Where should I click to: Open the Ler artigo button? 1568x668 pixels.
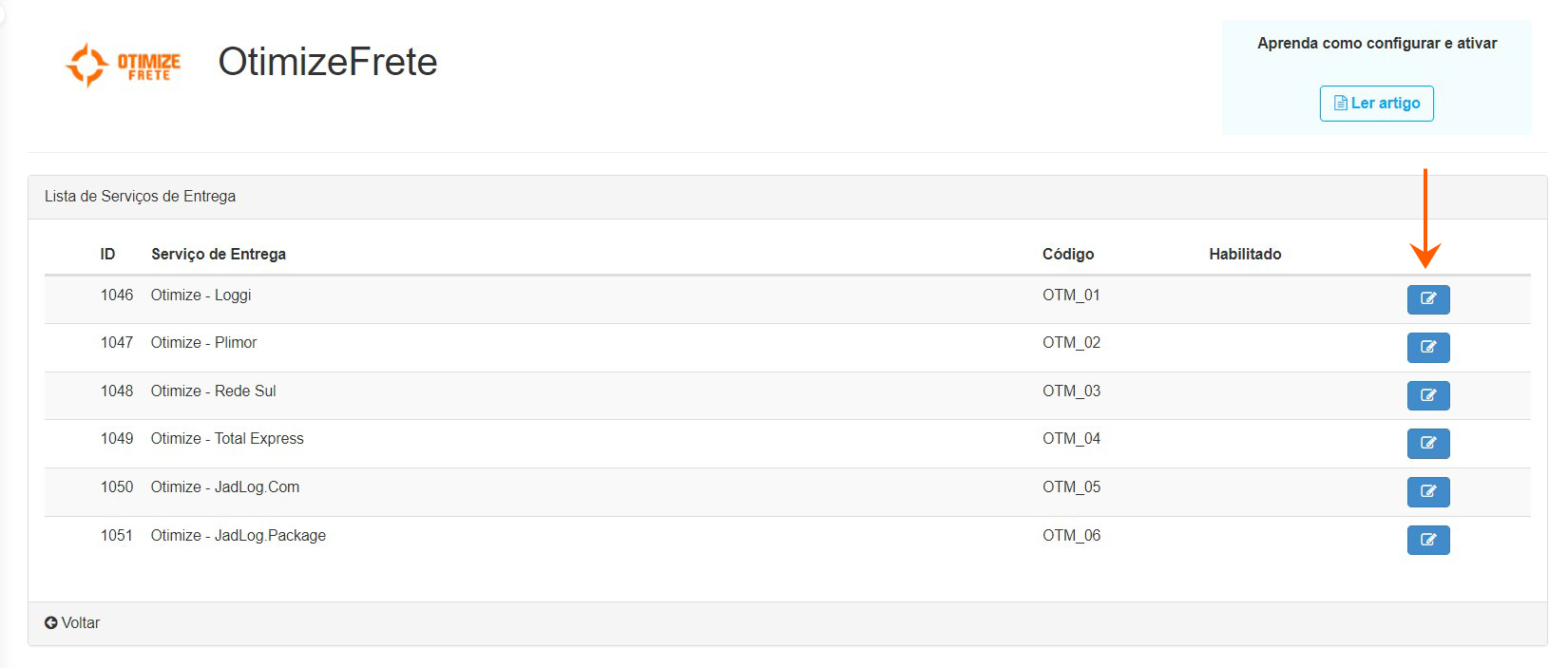coord(1376,104)
